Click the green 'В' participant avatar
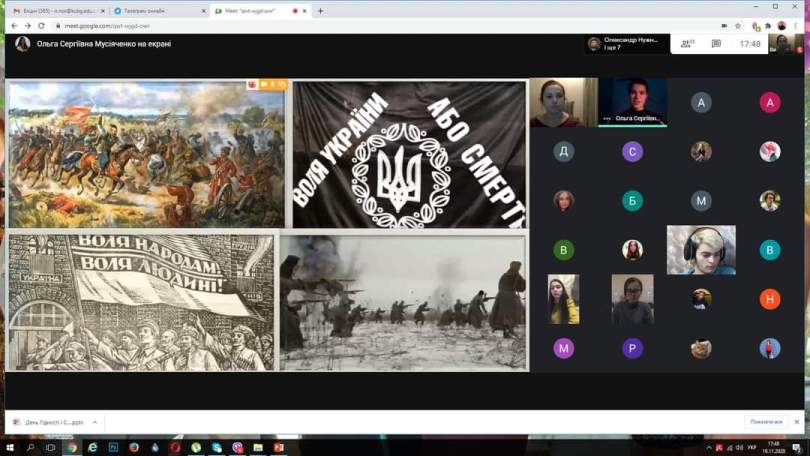This screenshot has width=810, height=456. click(x=564, y=250)
